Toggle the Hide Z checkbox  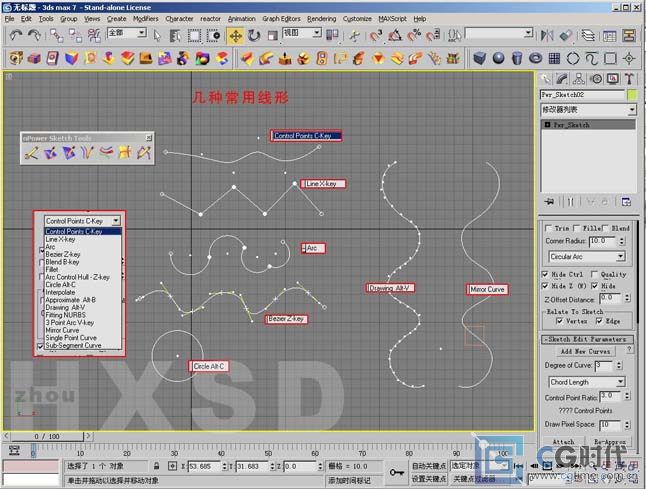[x=545, y=286]
